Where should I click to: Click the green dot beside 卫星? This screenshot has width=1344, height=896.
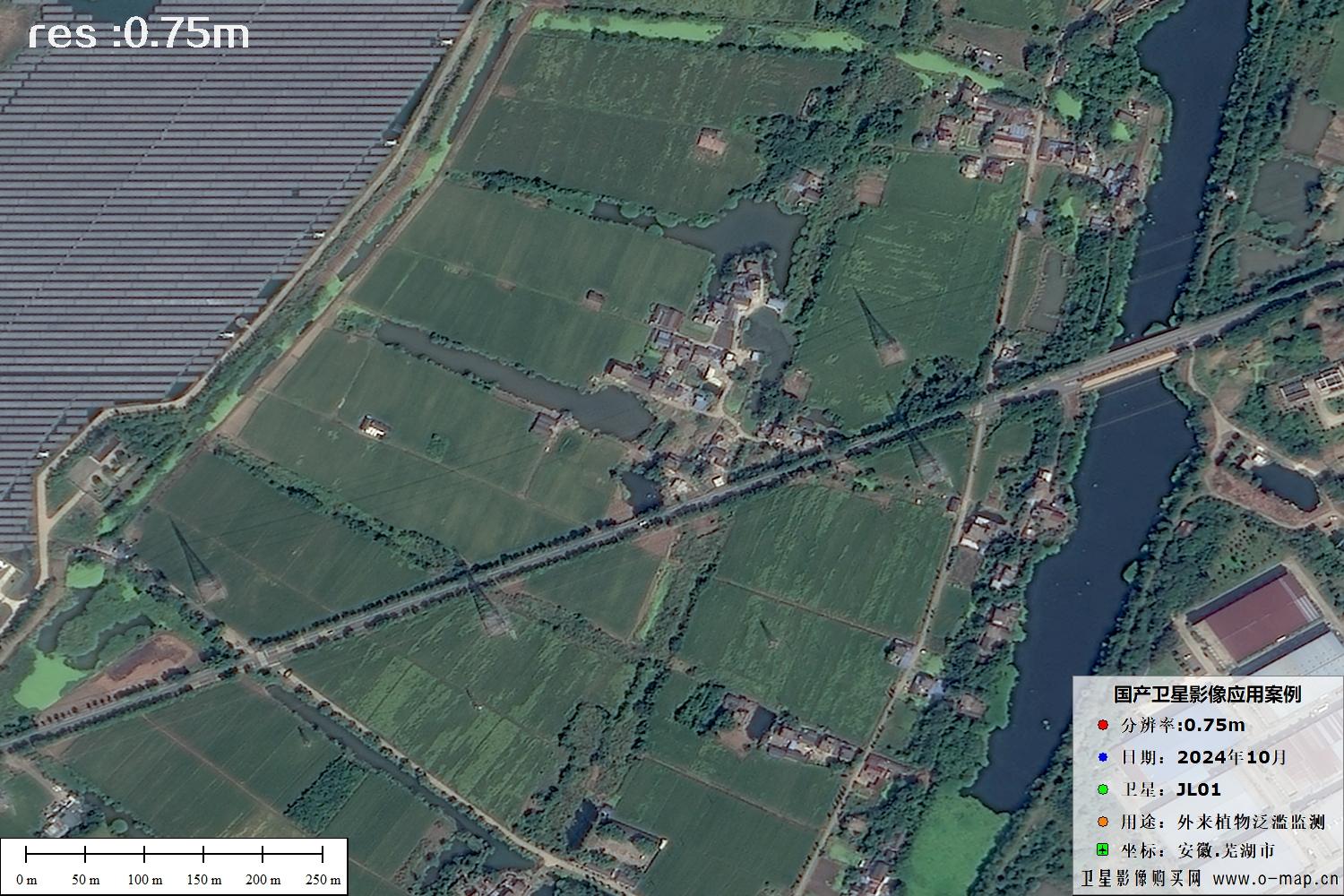pyautogui.click(x=1102, y=789)
